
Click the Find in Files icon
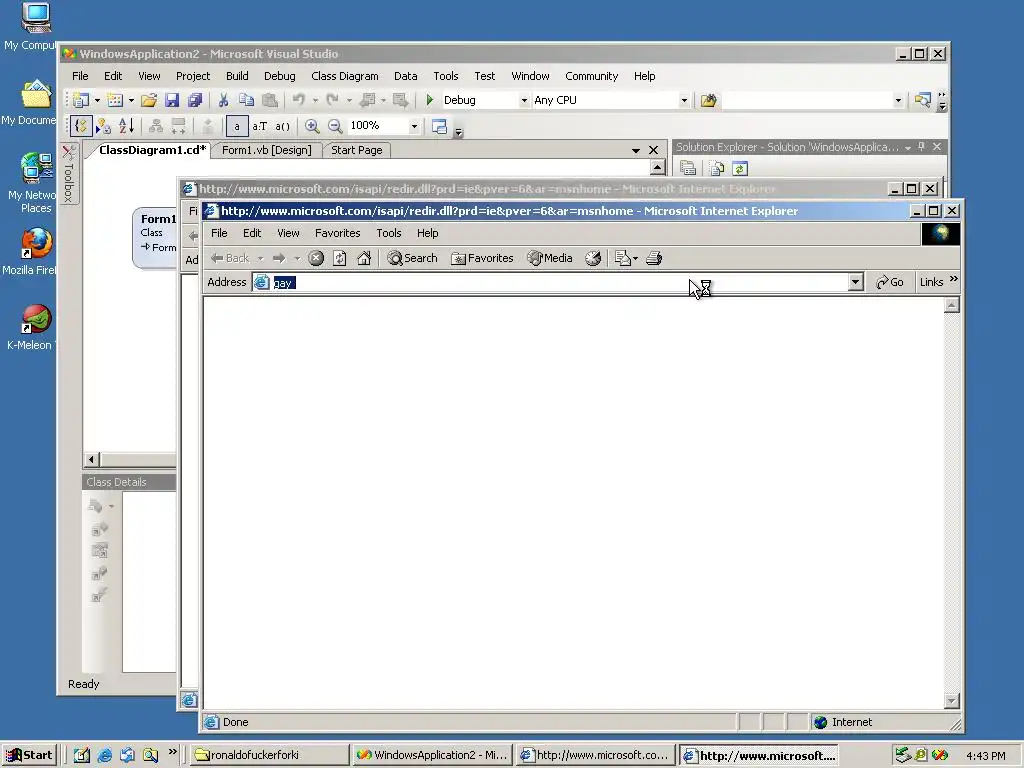tap(709, 101)
